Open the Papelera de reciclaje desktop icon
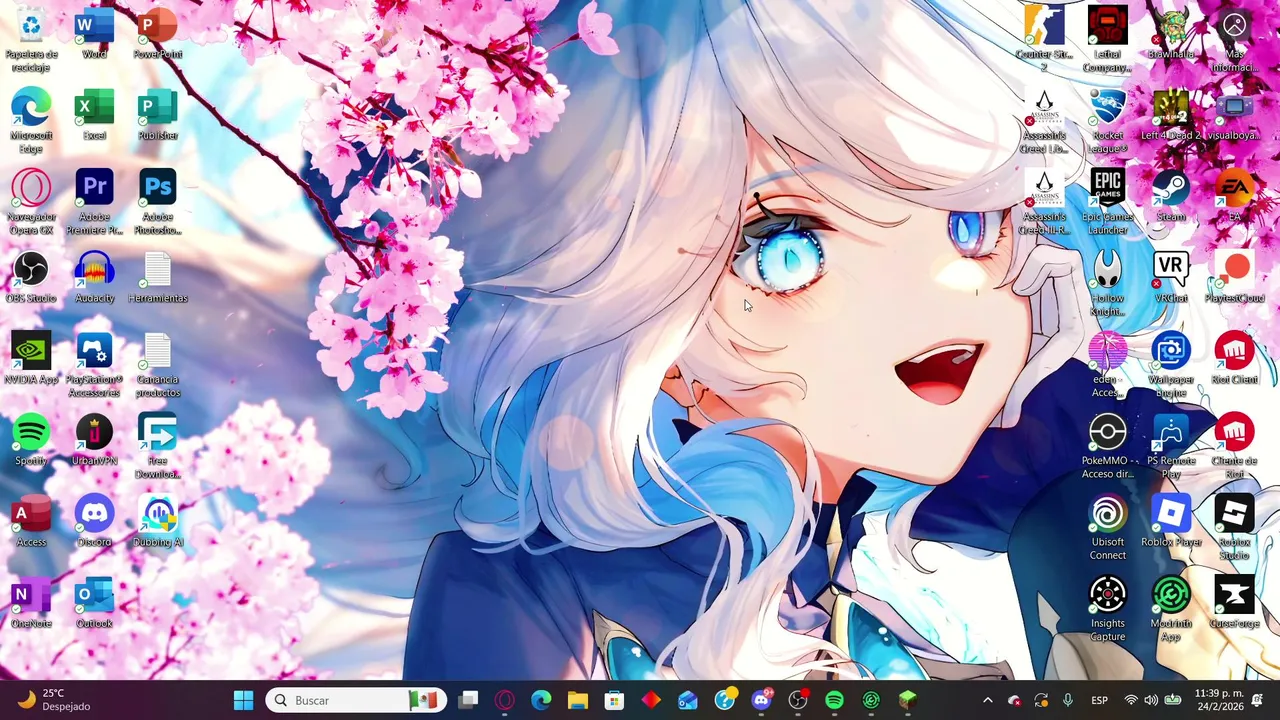The image size is (1280, 720). coord(31,38)
